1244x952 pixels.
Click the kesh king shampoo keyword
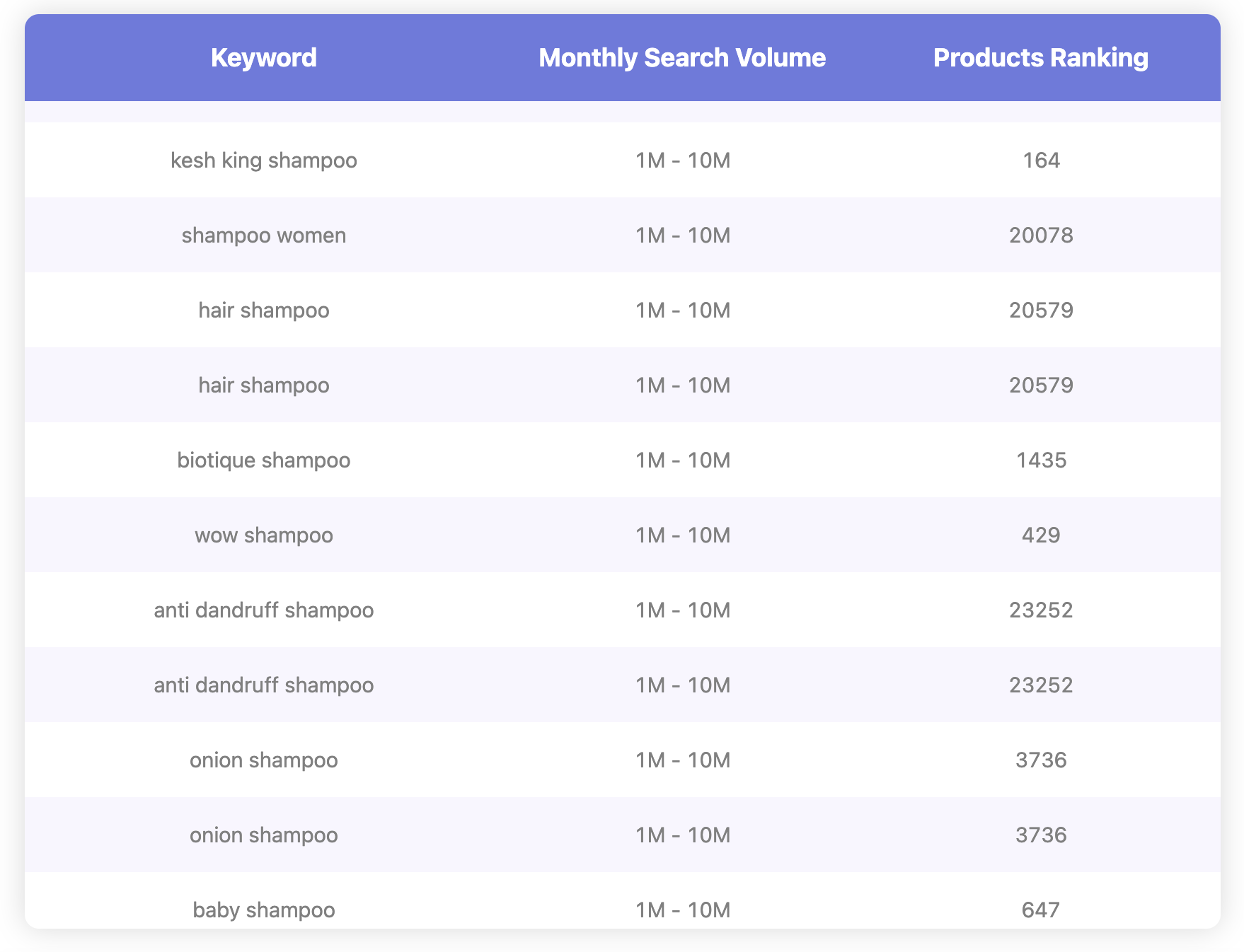coord(263,161)
